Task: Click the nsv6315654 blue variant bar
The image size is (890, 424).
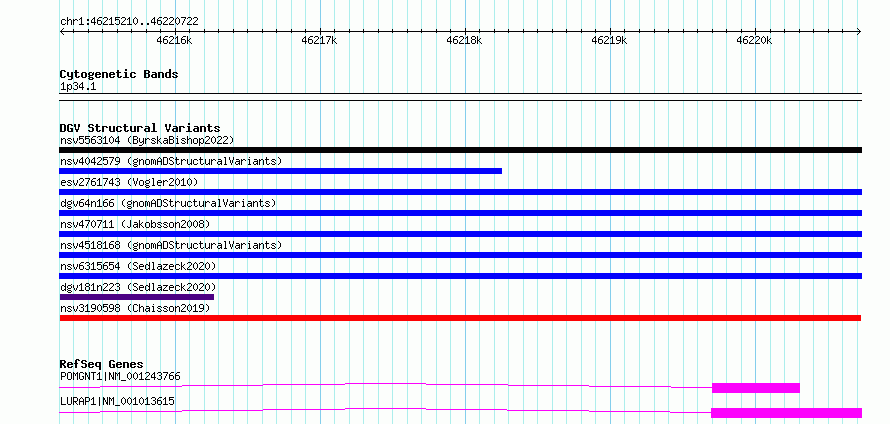Action: [x=460, y=276]
